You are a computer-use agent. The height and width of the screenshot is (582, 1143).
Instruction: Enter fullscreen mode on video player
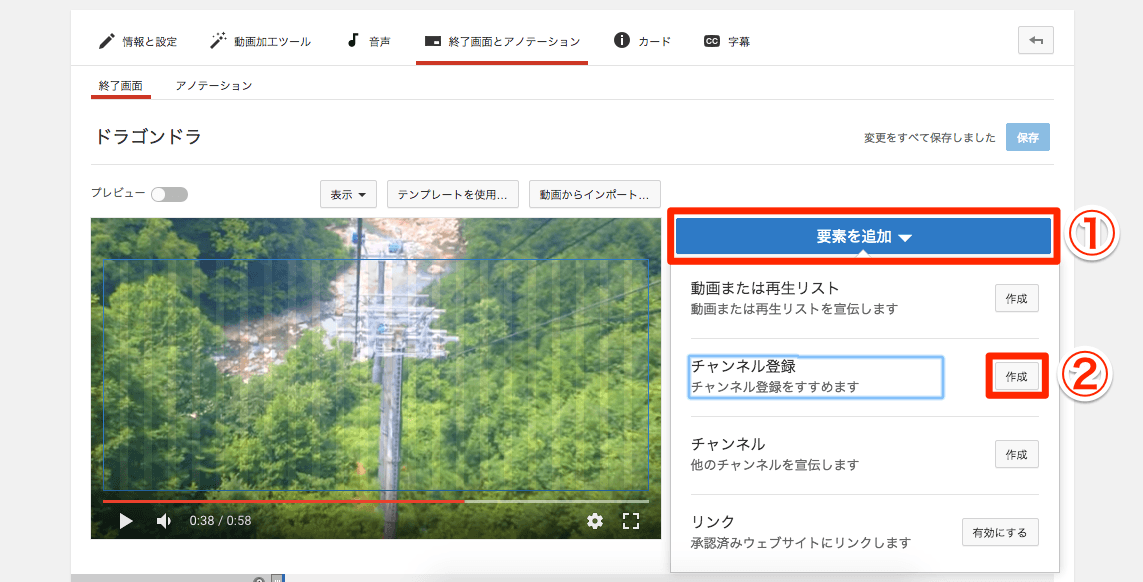[x=631, y=521]
